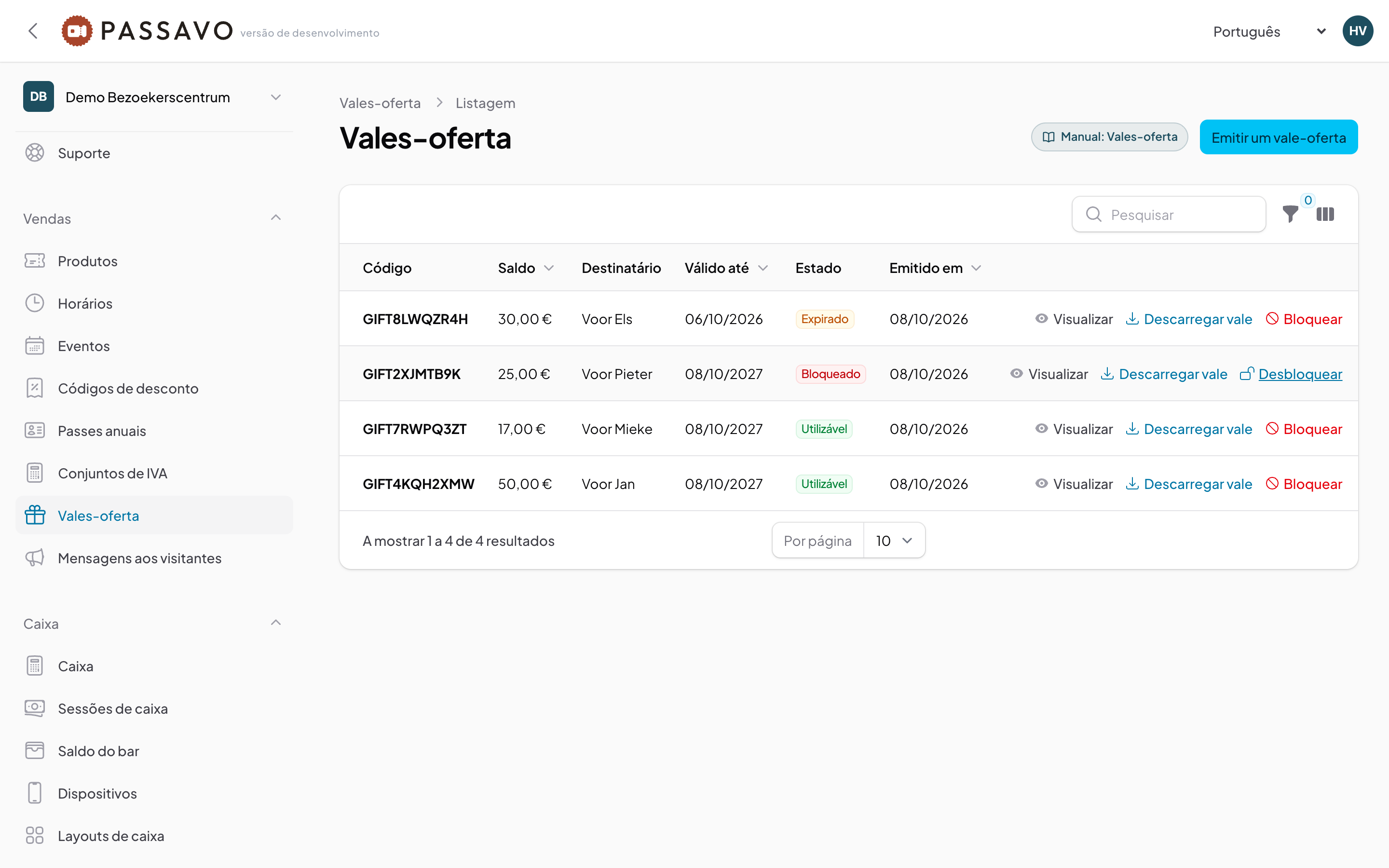The image size is (1389, 868).
Task: Click the Eventos calendar icon
Action: point(34,346)
